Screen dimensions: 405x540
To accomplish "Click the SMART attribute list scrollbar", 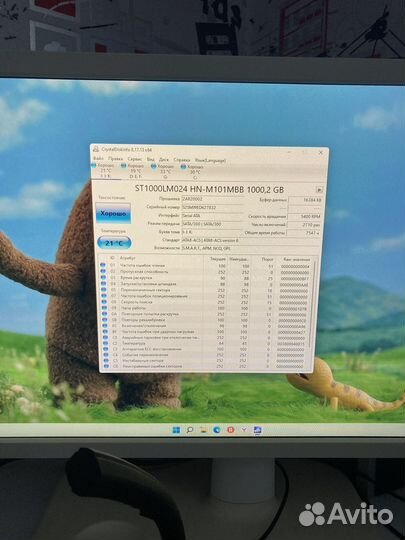I will point(313,312).
